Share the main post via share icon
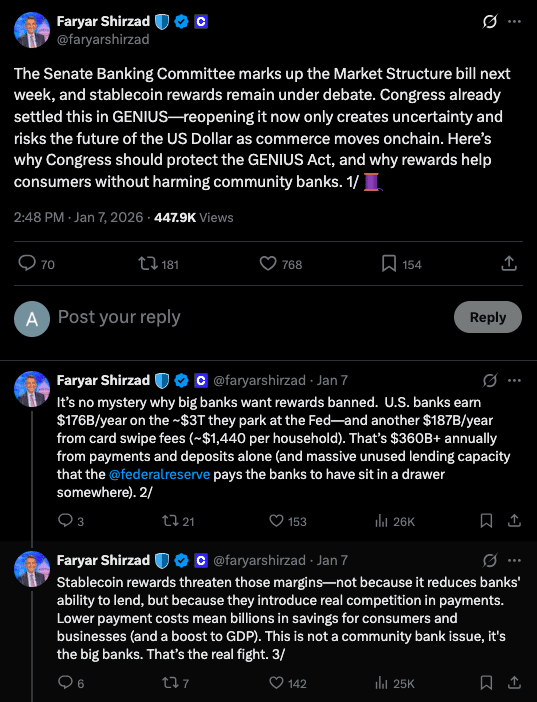The width and height of the screenshot is (537, 702). point(509,264)
